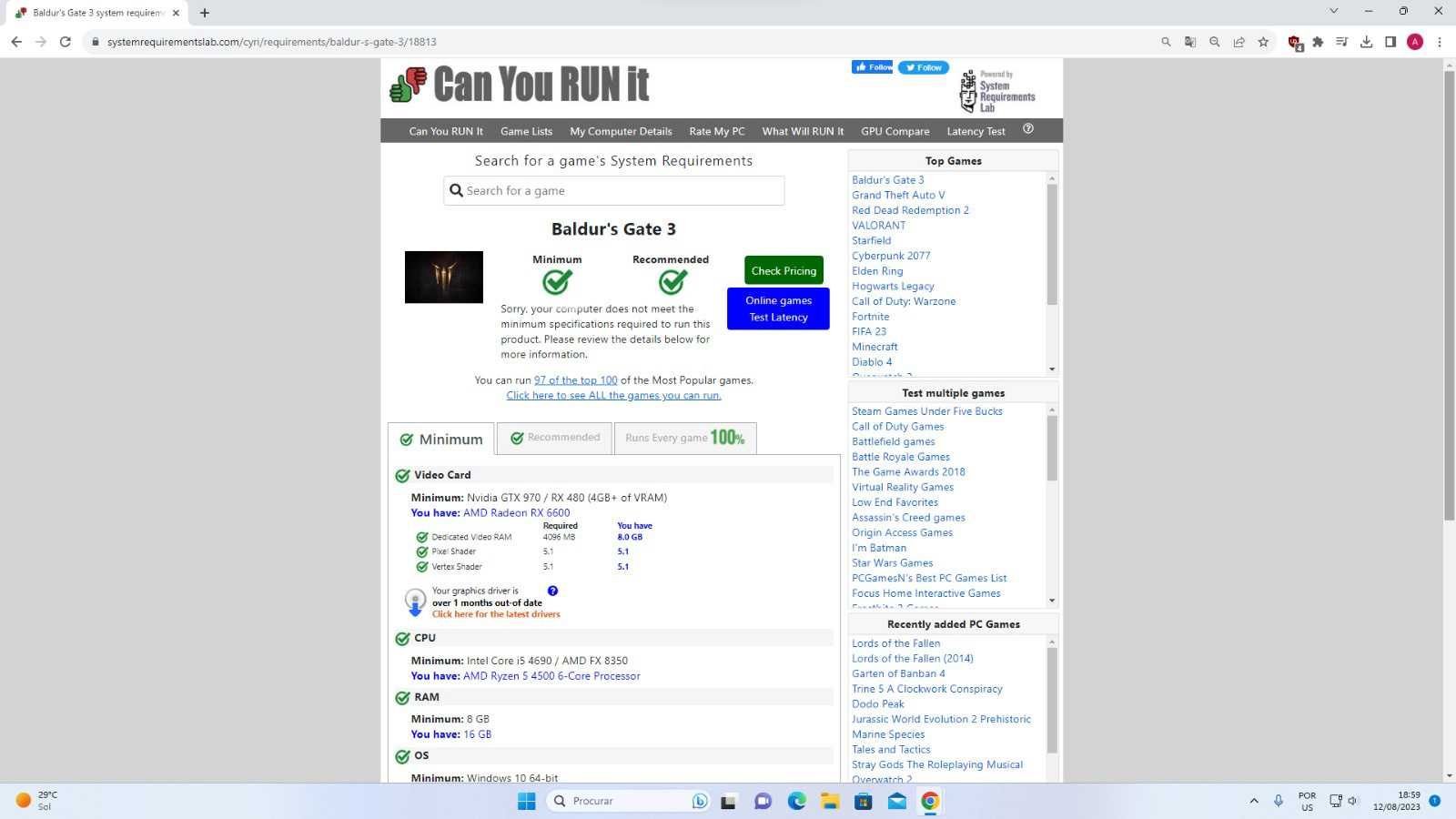
Task: Open Can You RUN It menu item
Action: tap(446, 131)
